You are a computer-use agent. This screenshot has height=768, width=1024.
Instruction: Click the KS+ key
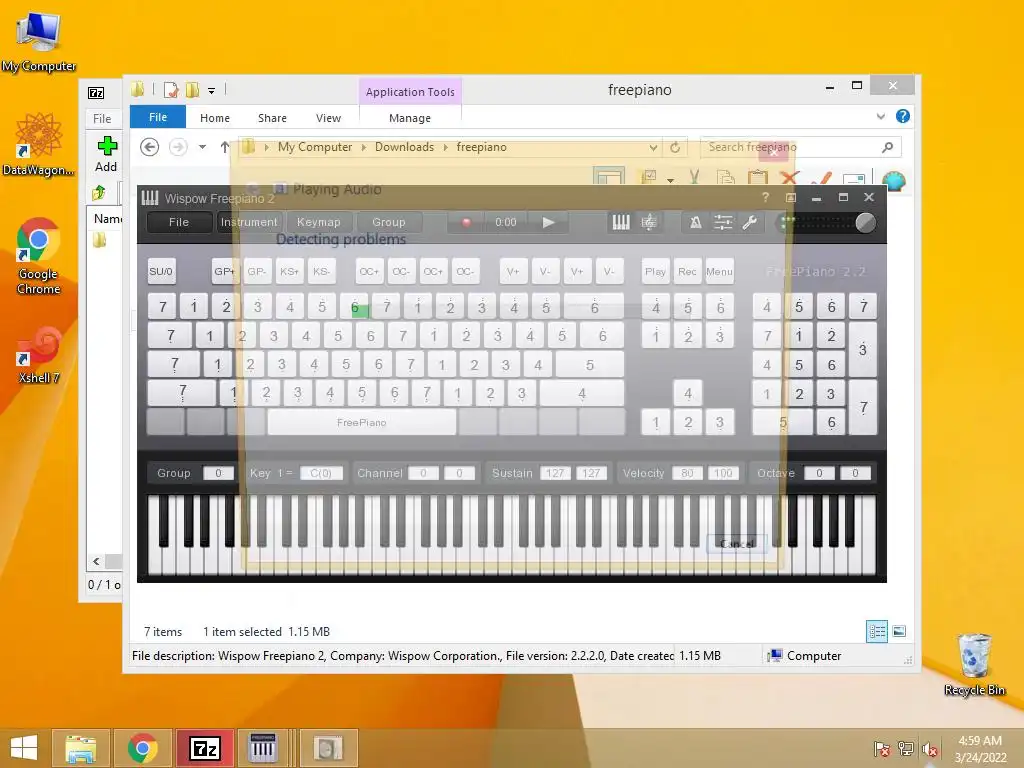coord(289,272)
